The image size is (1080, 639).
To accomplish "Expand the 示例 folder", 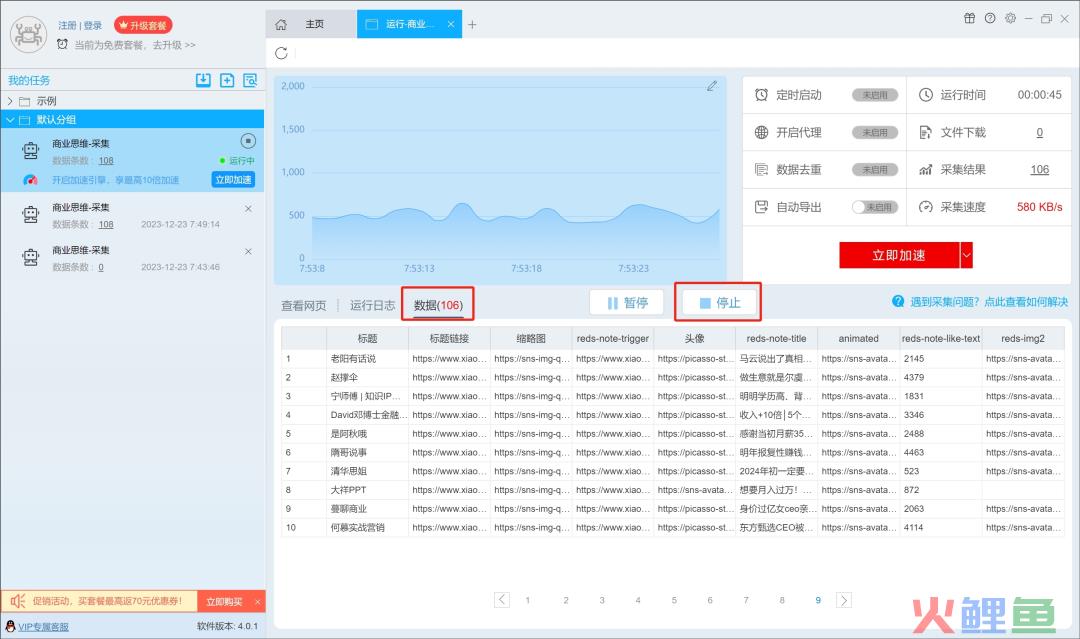I will coord(10,101).
